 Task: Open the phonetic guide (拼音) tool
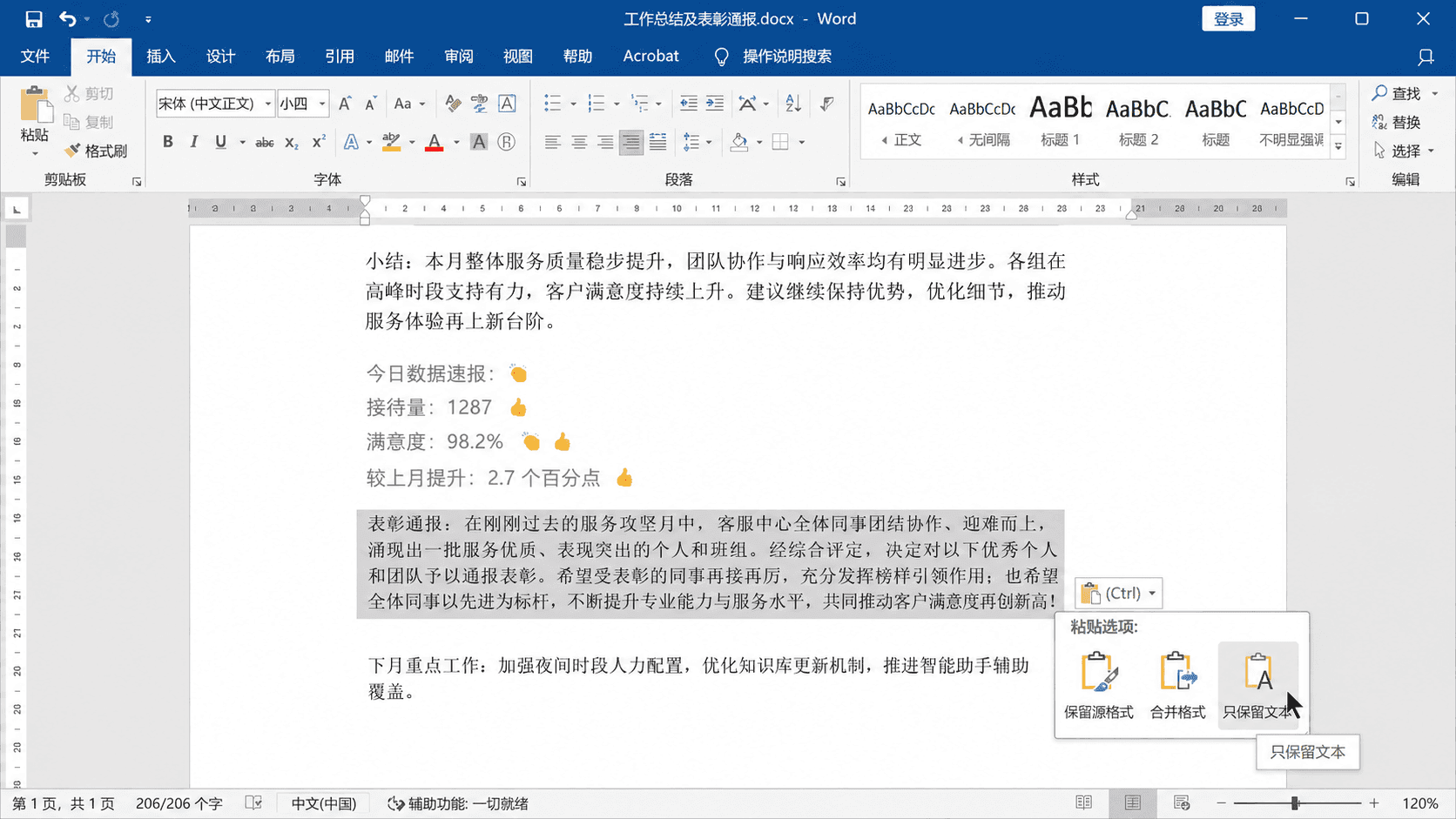pyautogui.click(x=480, y=104)
